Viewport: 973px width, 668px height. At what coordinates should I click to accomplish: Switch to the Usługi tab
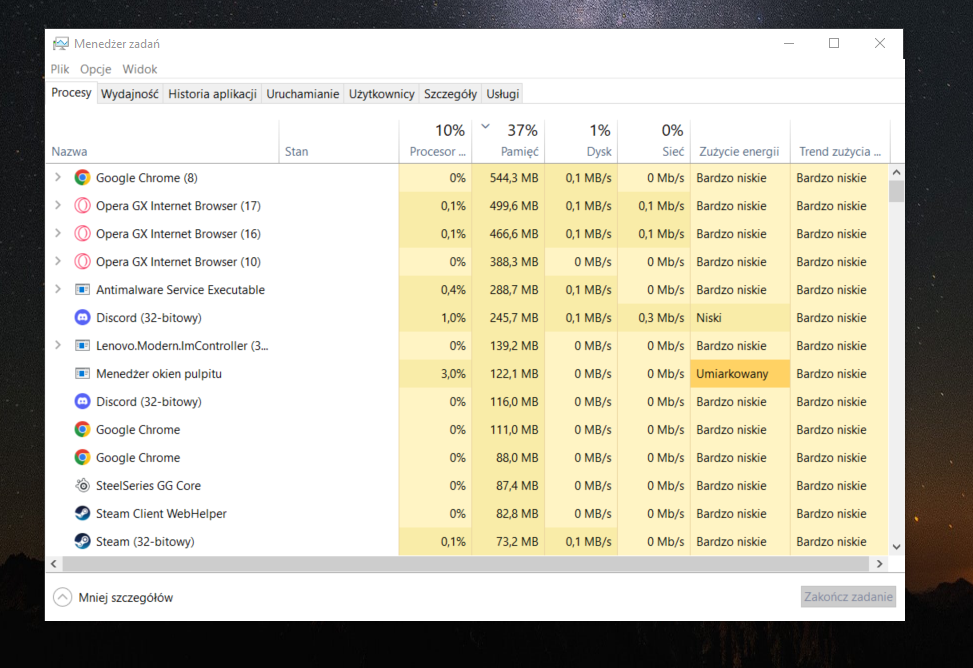tap(503, 94)
